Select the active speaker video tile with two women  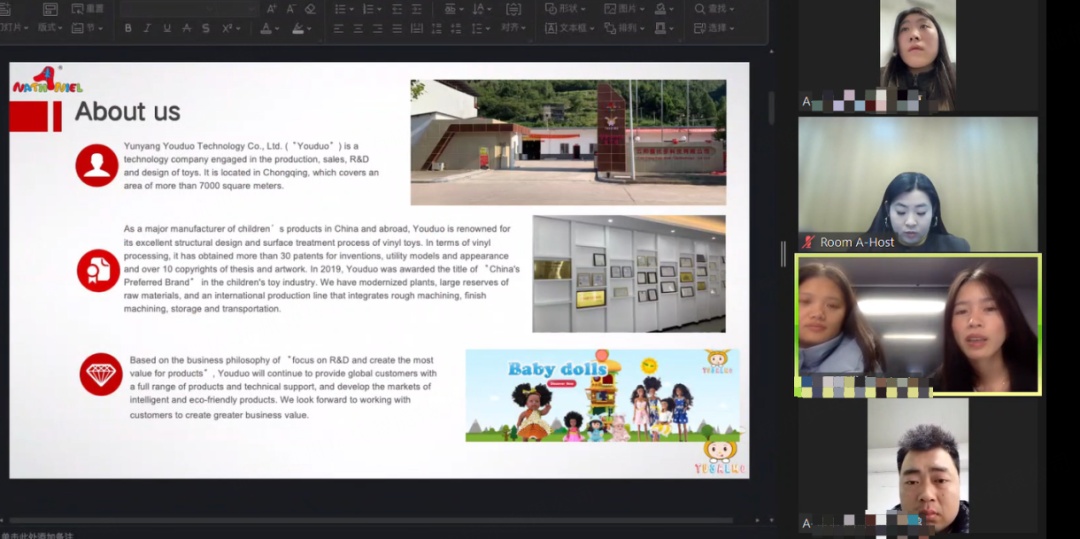[917, 326]
